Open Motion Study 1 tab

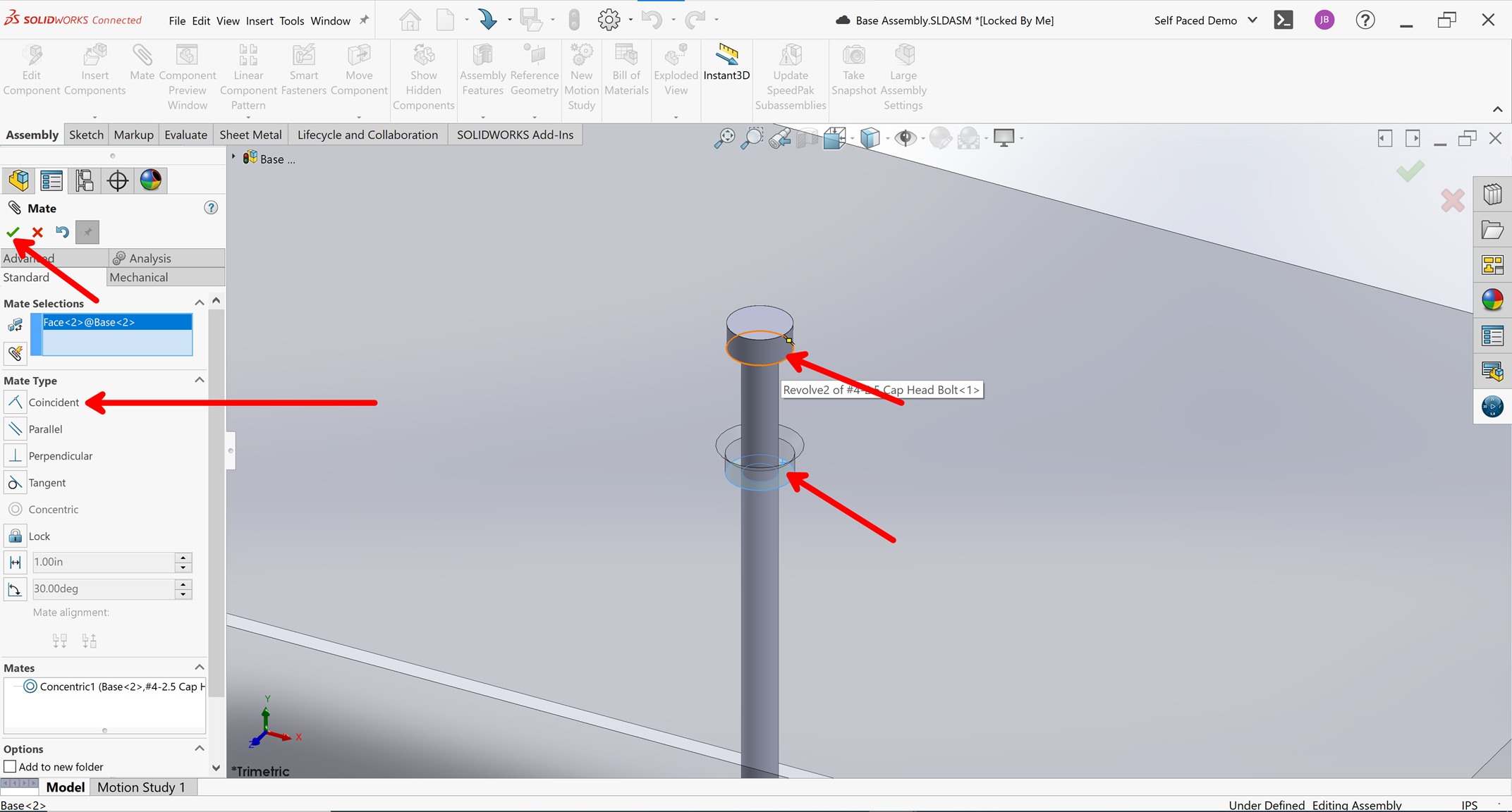click(x=141, y=787)
